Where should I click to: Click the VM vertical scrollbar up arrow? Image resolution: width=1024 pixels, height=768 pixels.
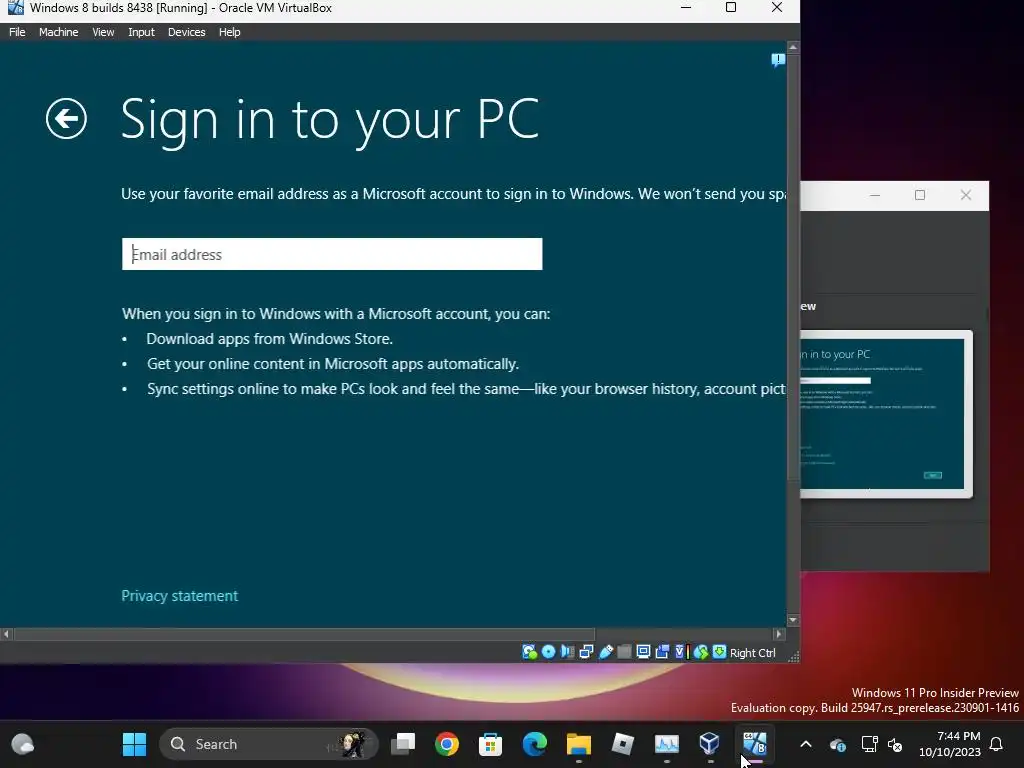[793, 48]
